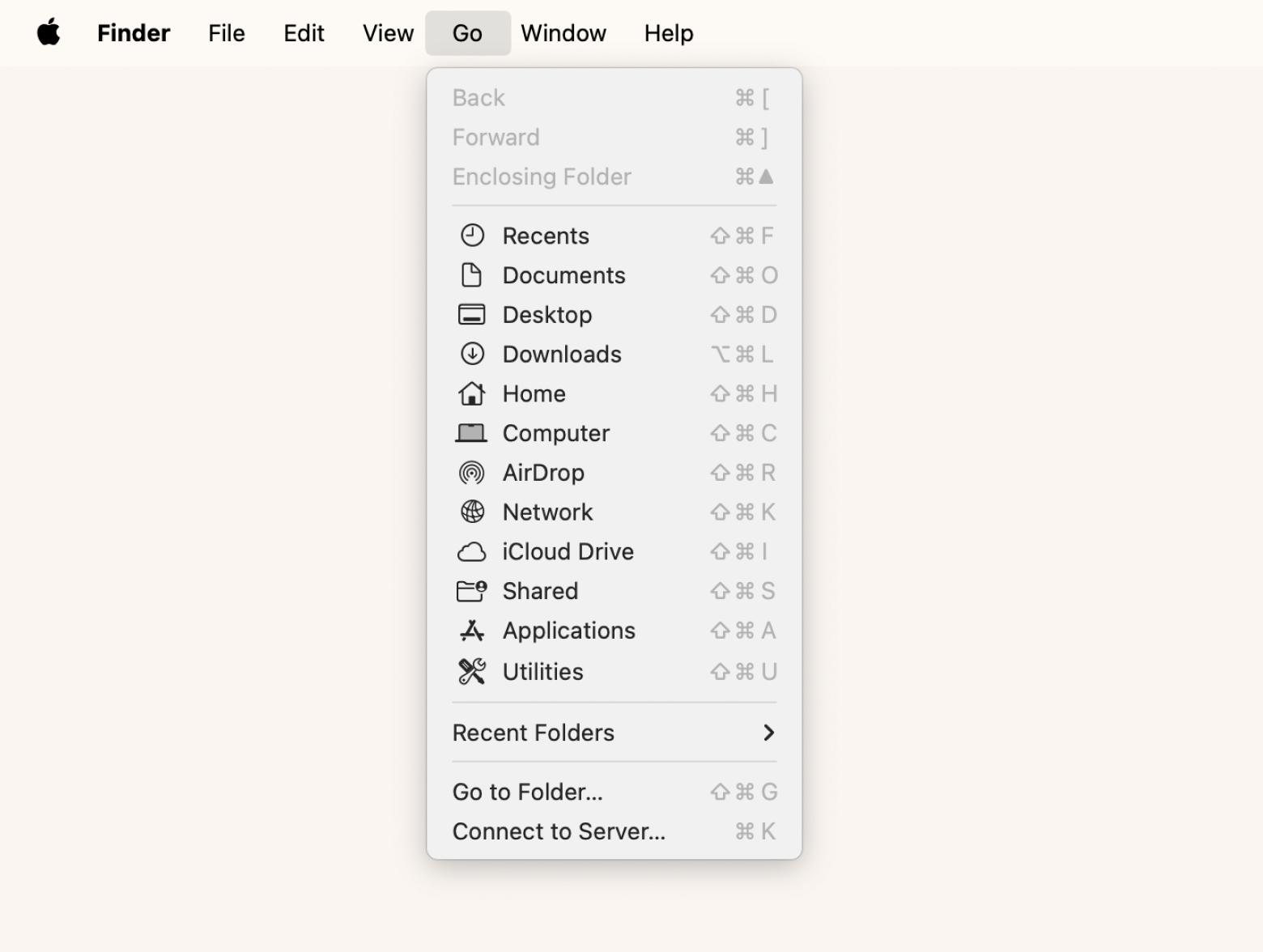Select Recents label in Go menu
Image resolution: width=1263 pixels, height=952 pixels.
(x=546, y=236)
